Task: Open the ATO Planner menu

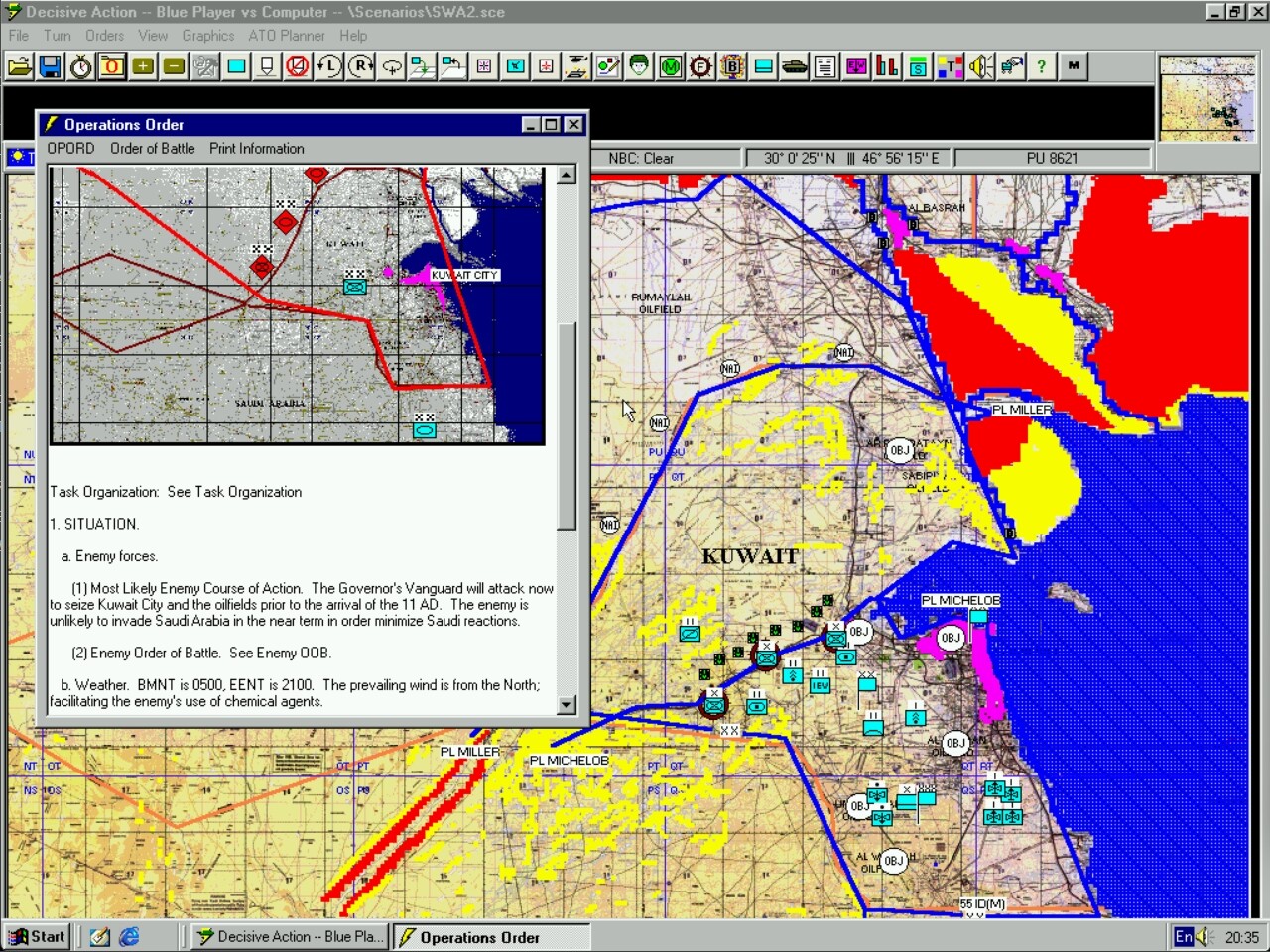Action: (286, 36)
